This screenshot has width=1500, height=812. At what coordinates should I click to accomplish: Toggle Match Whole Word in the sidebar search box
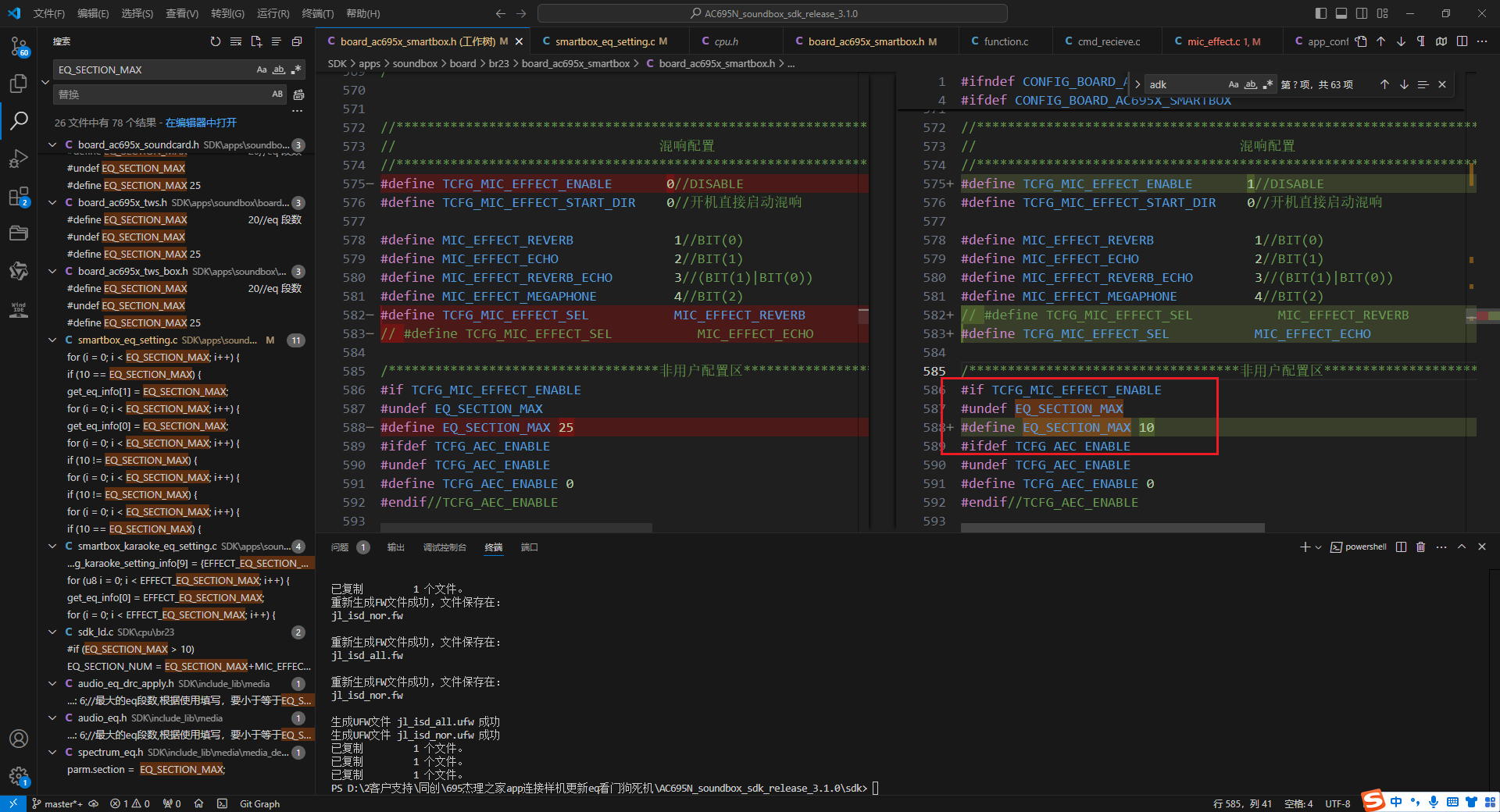pos(279,69)
